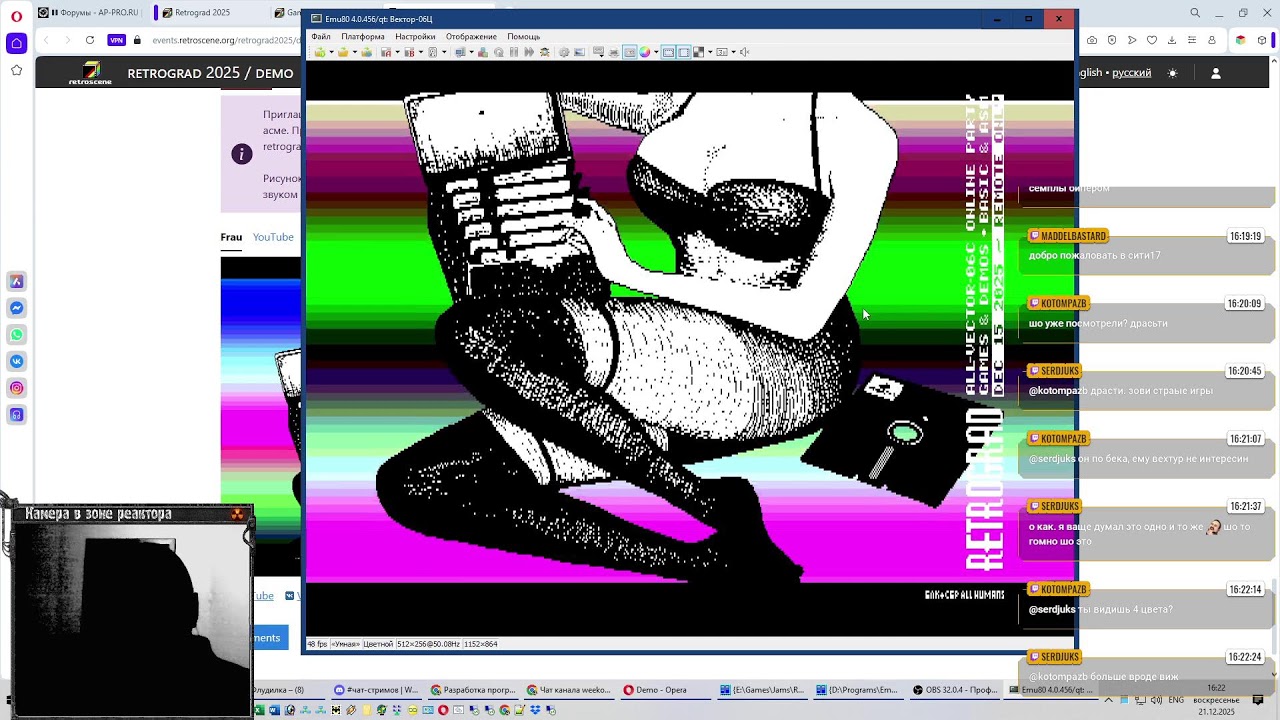The image size is (1280, 720).
Task: Click the VPN badge in the address bar
Action: (x=117, y=40)
